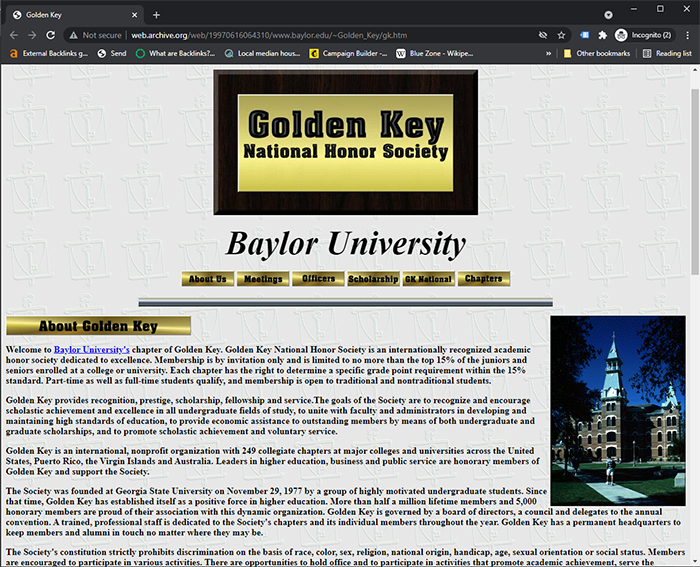Open the External Backlinks bookmark
Image resolution: width=700 pixels, height=567 pixels.
tap(49, 54)
